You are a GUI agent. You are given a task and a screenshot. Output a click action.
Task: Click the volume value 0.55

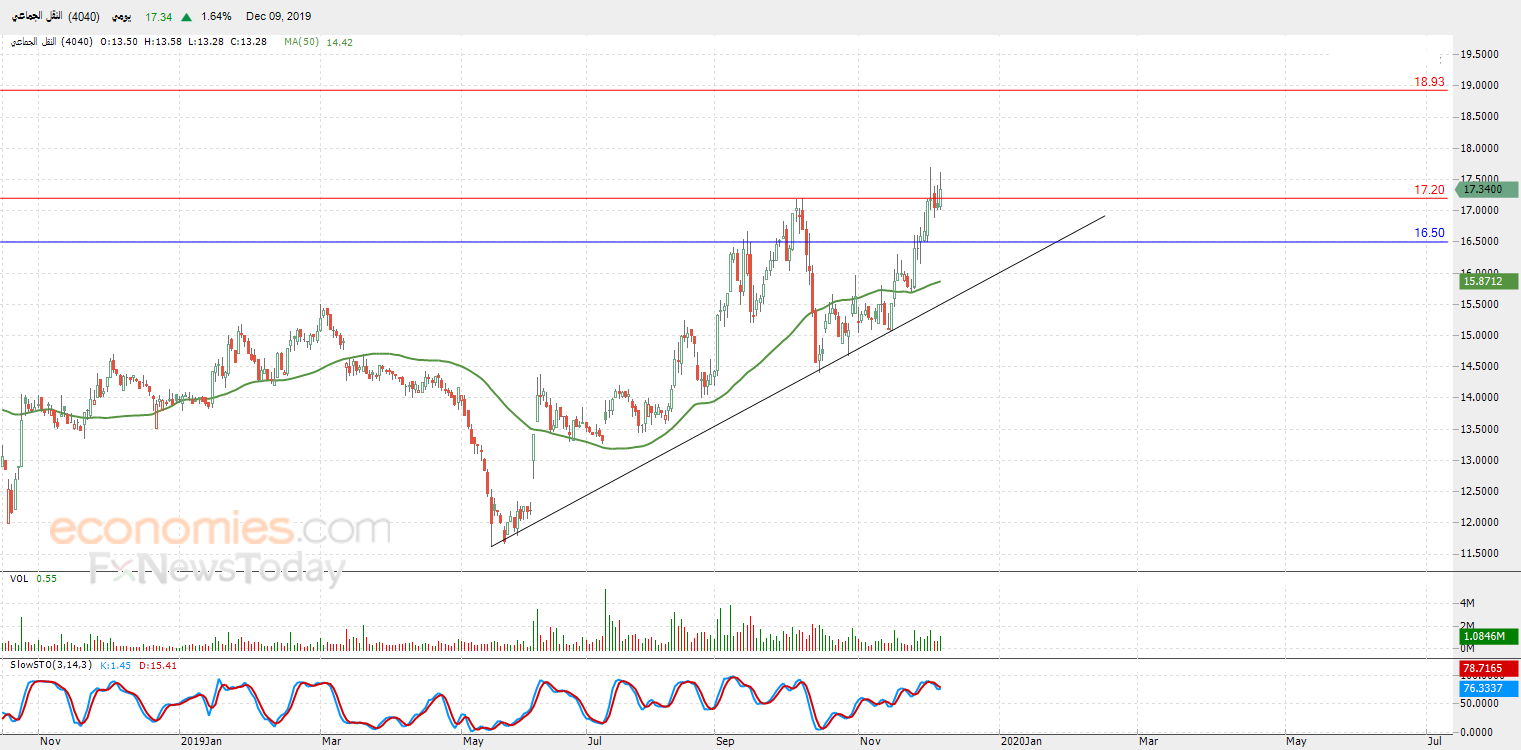tap(47, 578)
